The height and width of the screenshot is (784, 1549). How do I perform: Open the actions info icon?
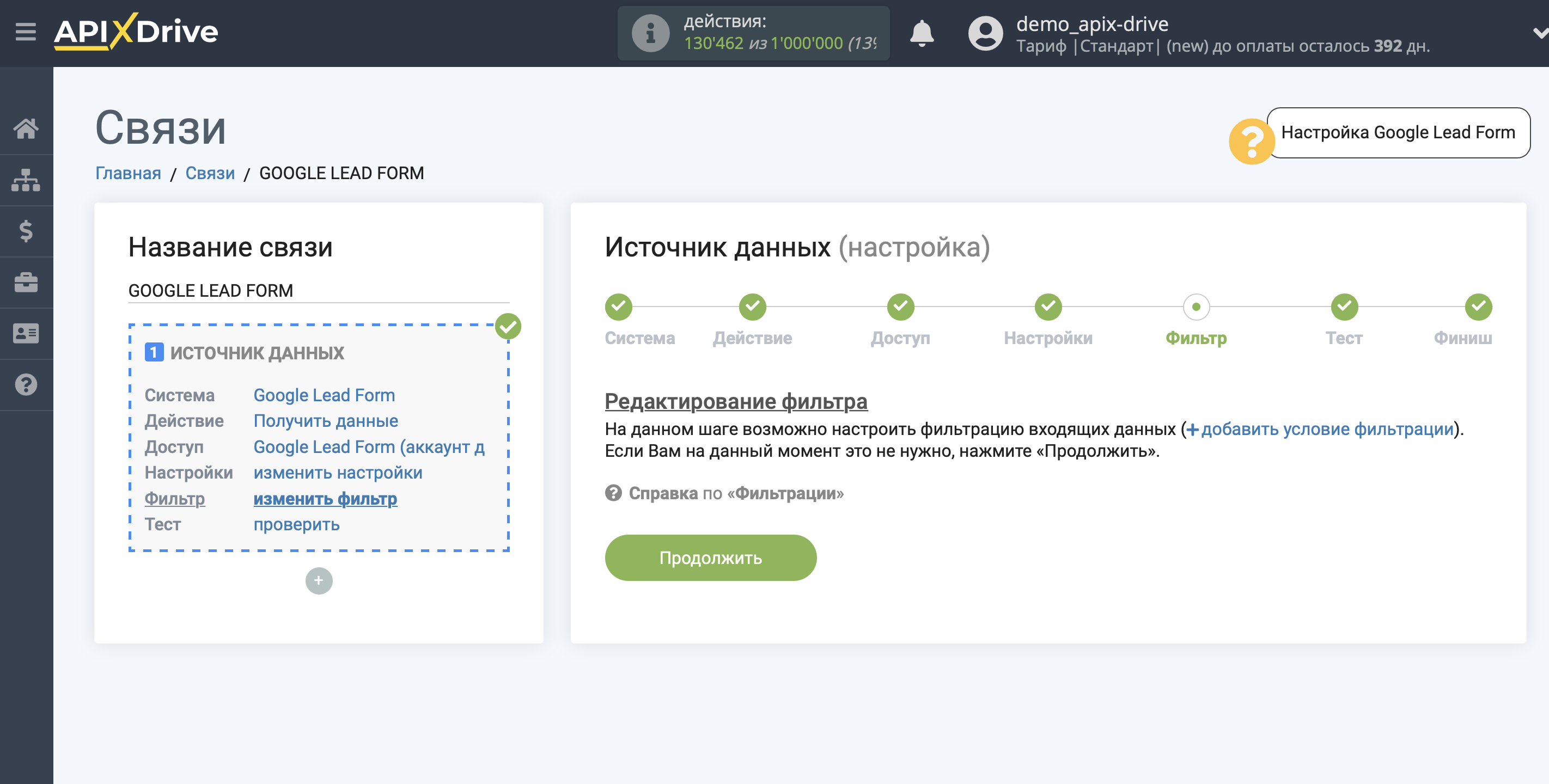[650, 33]
